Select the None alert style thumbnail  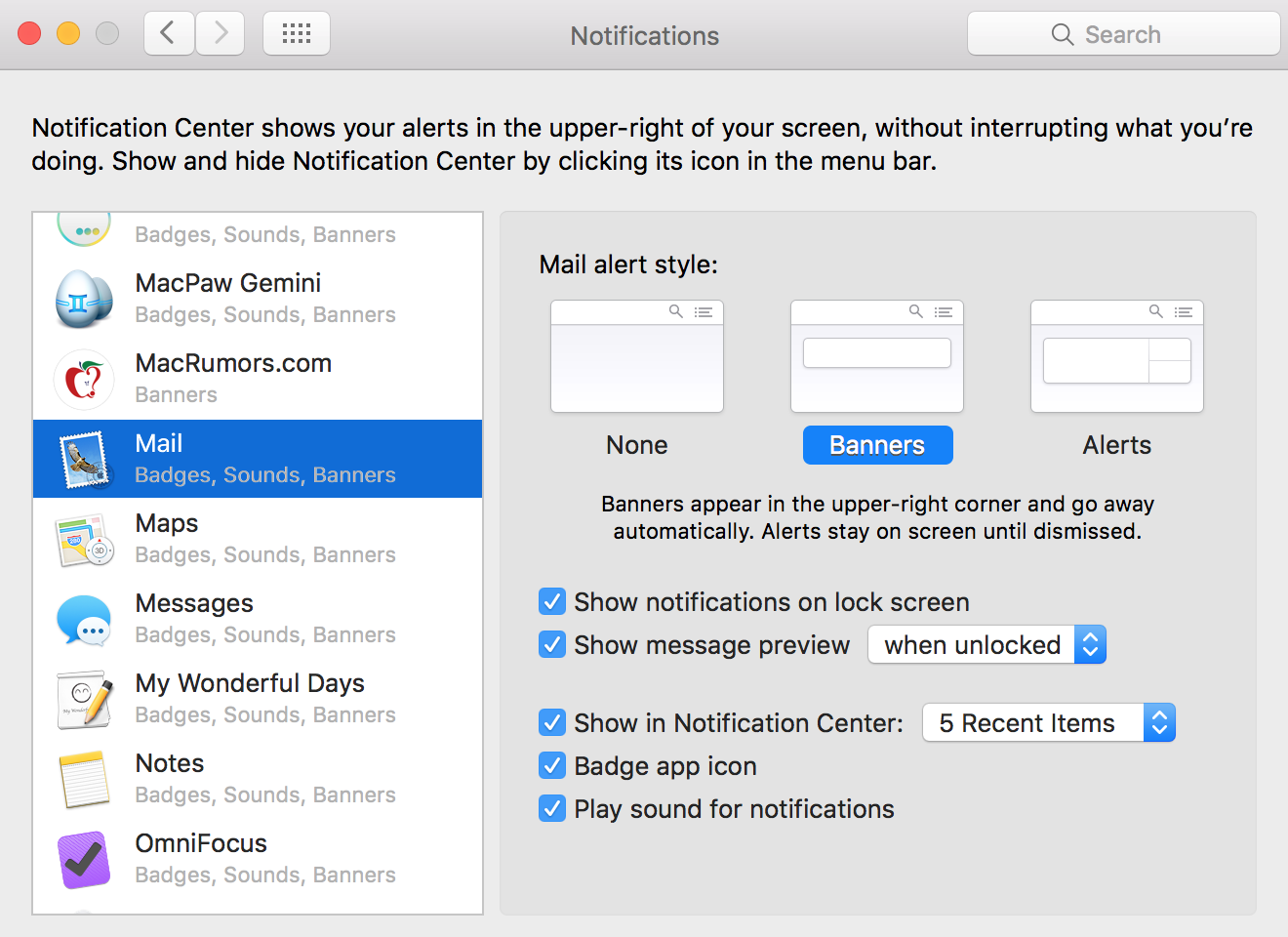click(637, 356)
